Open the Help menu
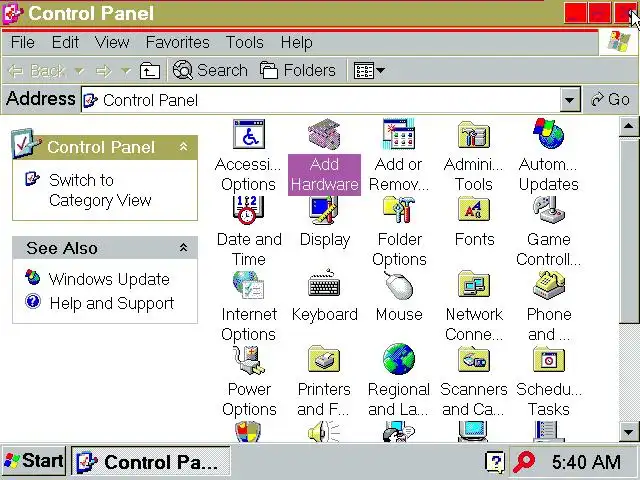The height and width of the screenshot is (480, 640). click(297, 42)
